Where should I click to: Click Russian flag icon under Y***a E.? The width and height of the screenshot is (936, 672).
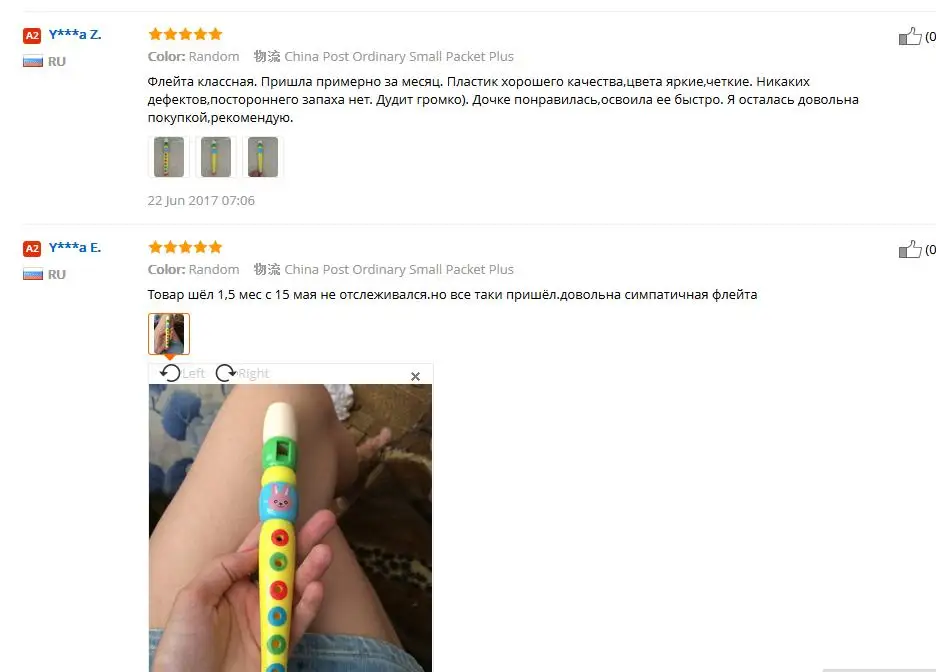[x=33, y=275]
